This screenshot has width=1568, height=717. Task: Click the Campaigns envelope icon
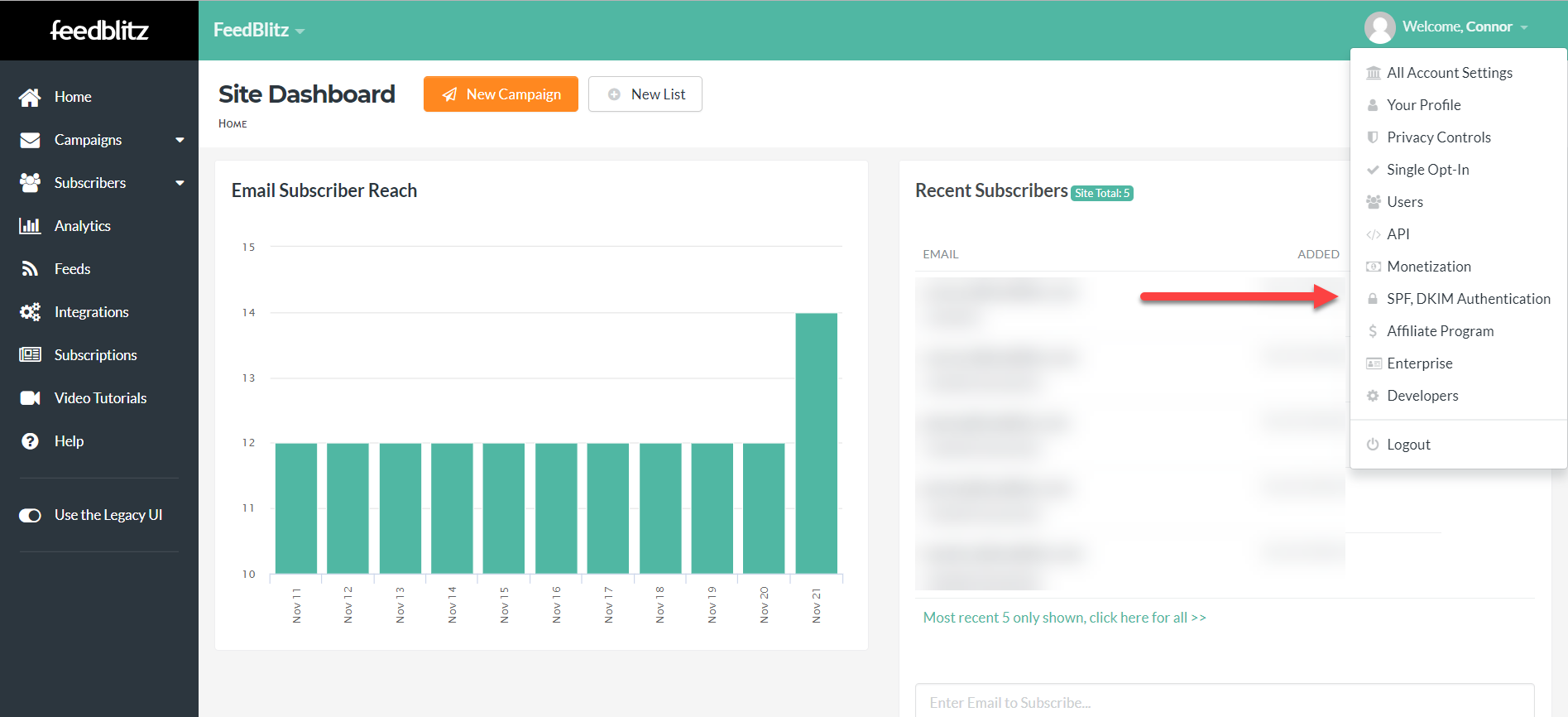pos(30,140)
